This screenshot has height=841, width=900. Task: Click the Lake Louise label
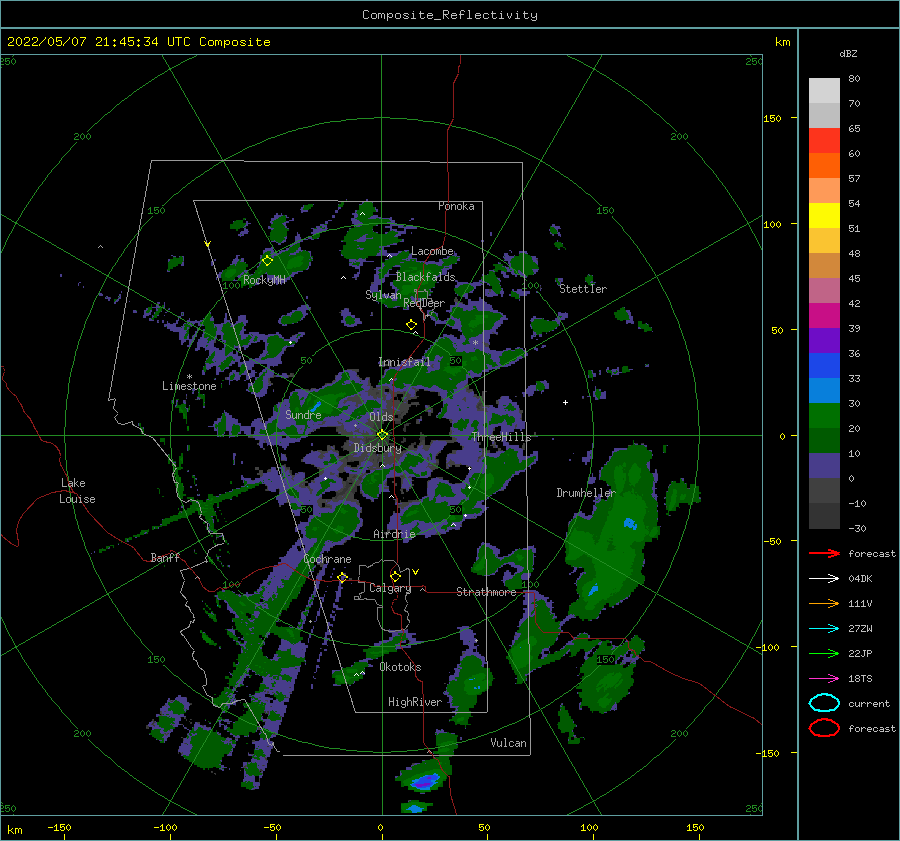tap(77, 491)
